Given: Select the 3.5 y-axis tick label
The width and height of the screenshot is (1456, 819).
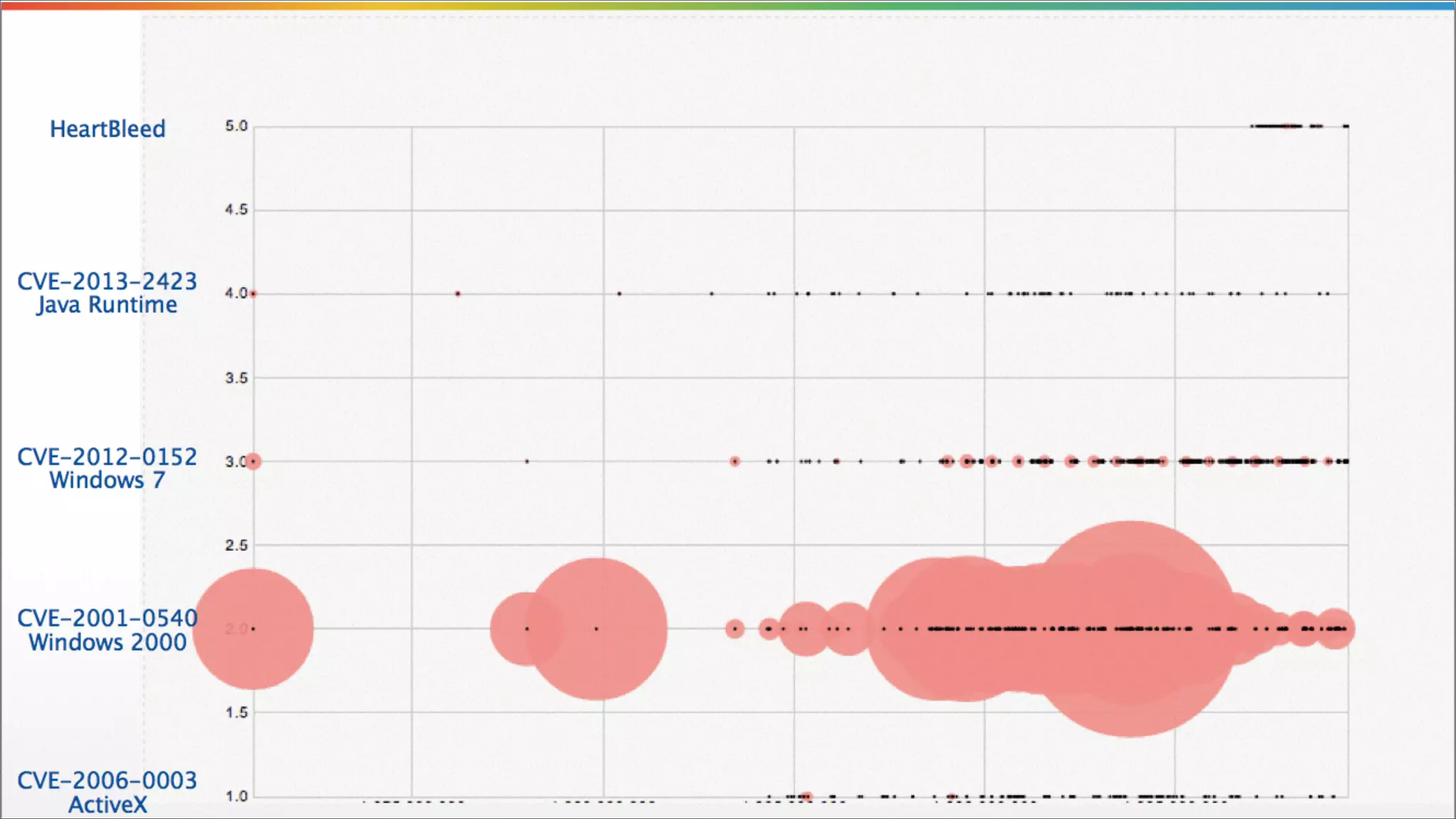Looking at the screenshot, I should tap(236, 378).
